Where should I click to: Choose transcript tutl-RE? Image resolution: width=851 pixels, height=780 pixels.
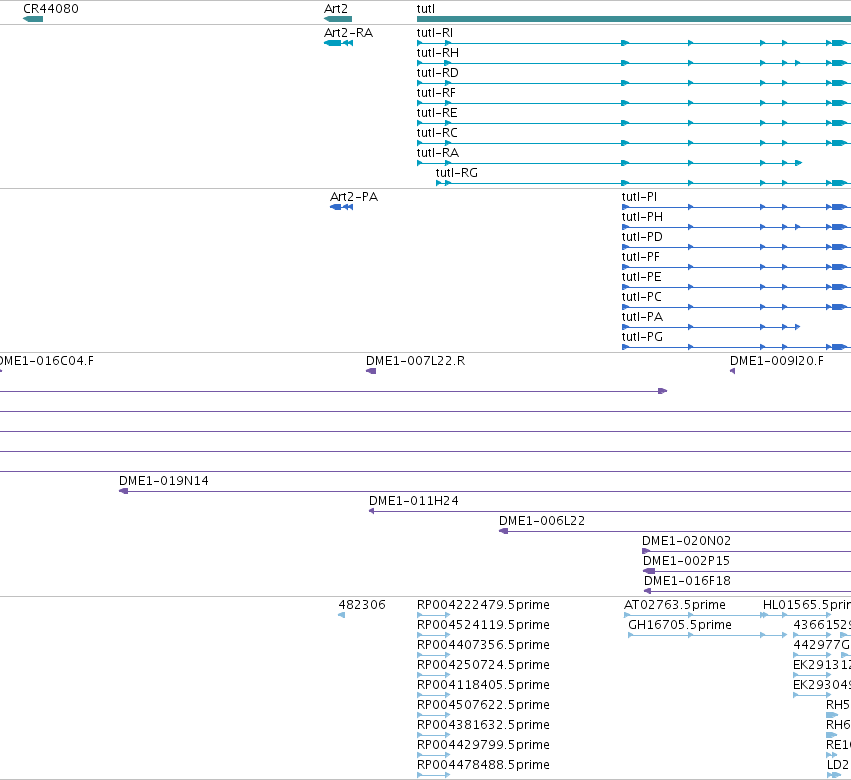click(437, 113)
